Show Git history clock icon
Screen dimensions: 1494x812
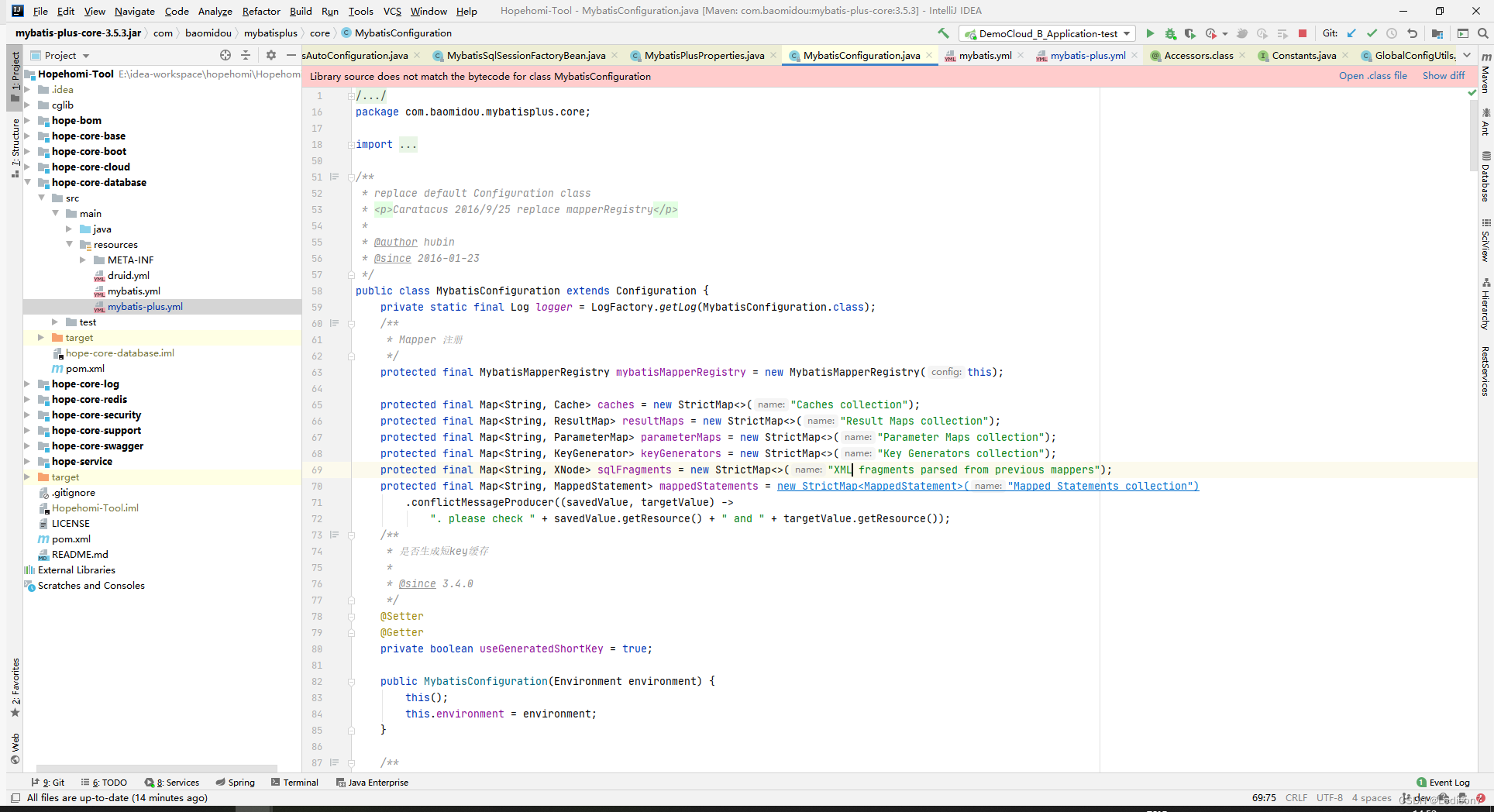pos(1392,33)
